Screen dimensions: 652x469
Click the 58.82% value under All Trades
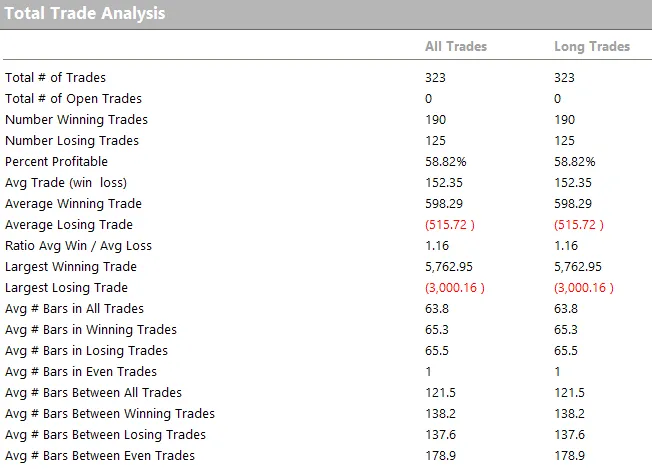(x=446, y=162)
